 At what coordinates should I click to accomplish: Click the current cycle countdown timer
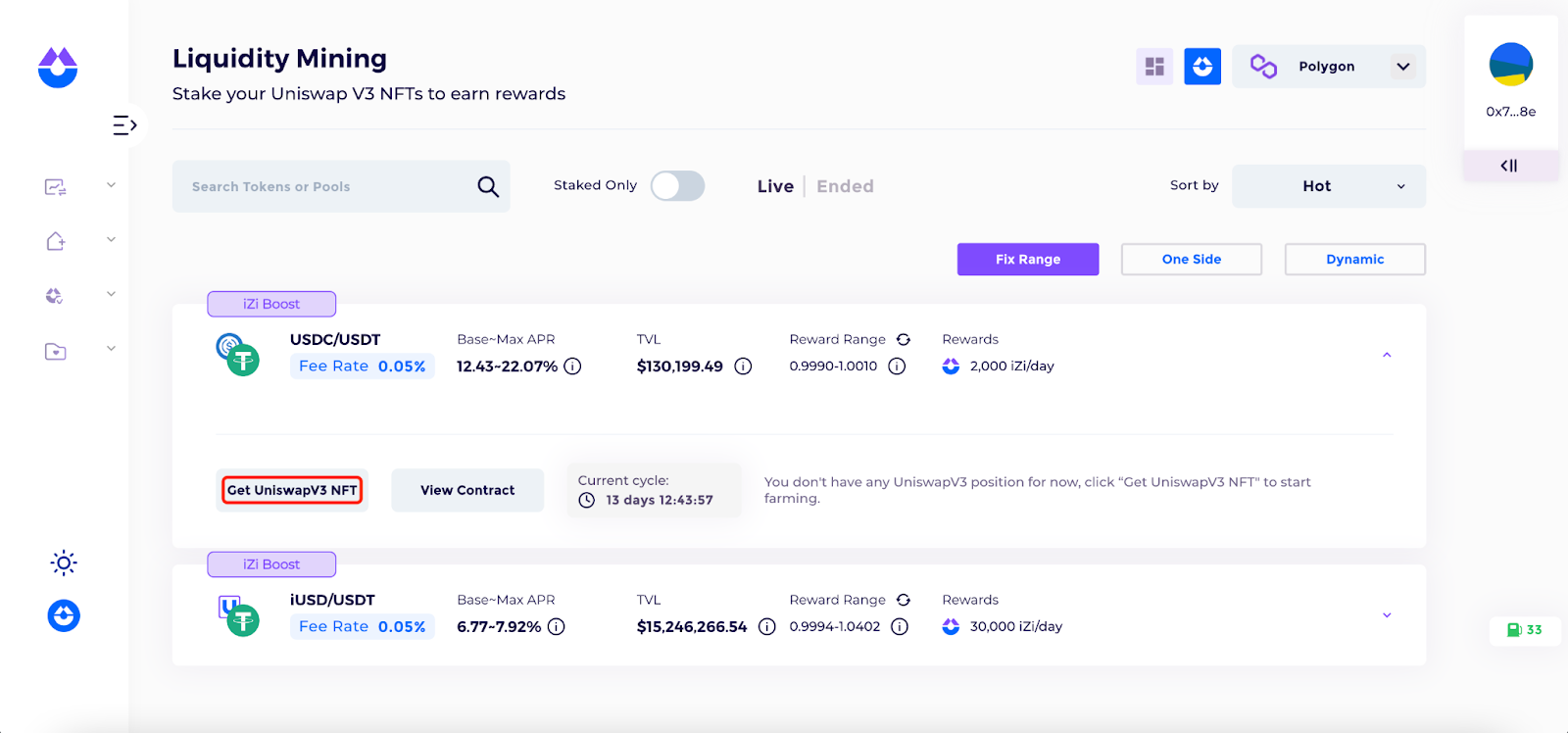(x=655, y=490)
